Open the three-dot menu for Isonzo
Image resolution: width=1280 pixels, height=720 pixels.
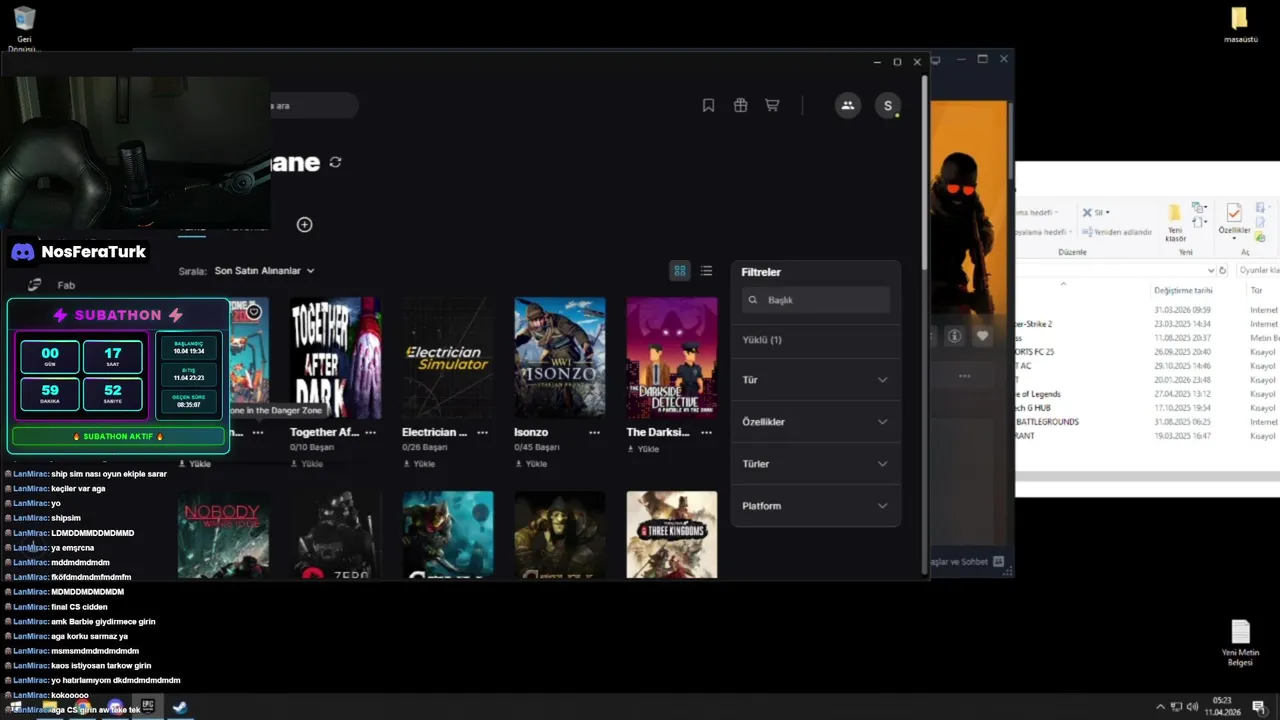pos(595,432)
